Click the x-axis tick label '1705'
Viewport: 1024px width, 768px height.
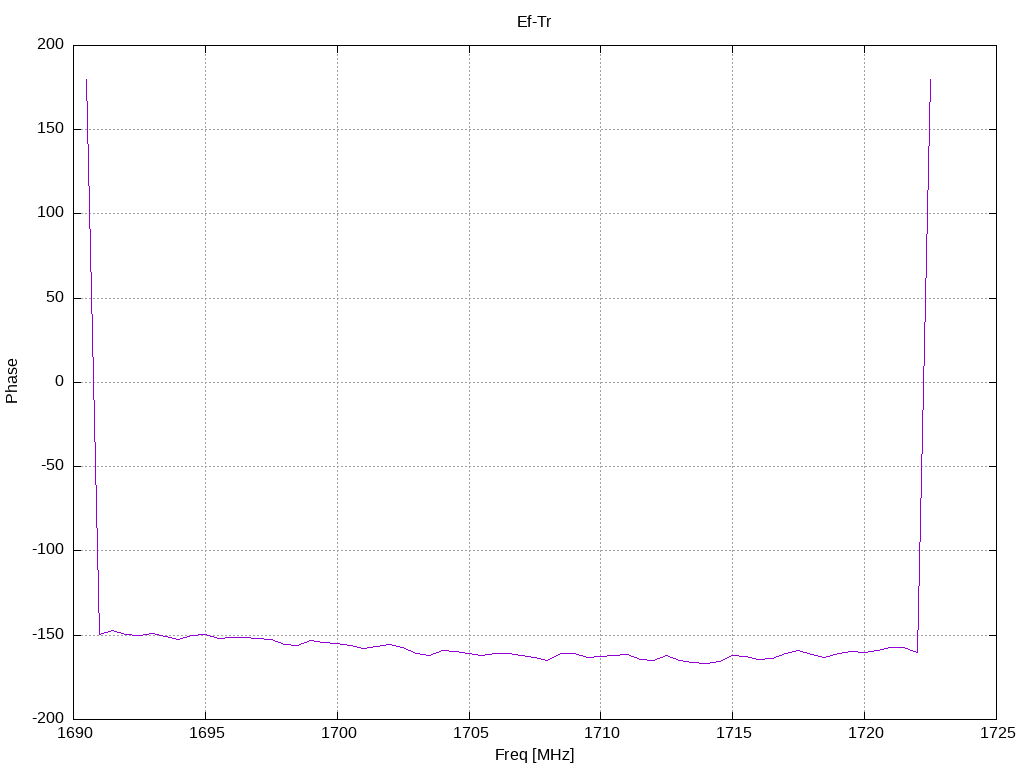click(470, 733)
